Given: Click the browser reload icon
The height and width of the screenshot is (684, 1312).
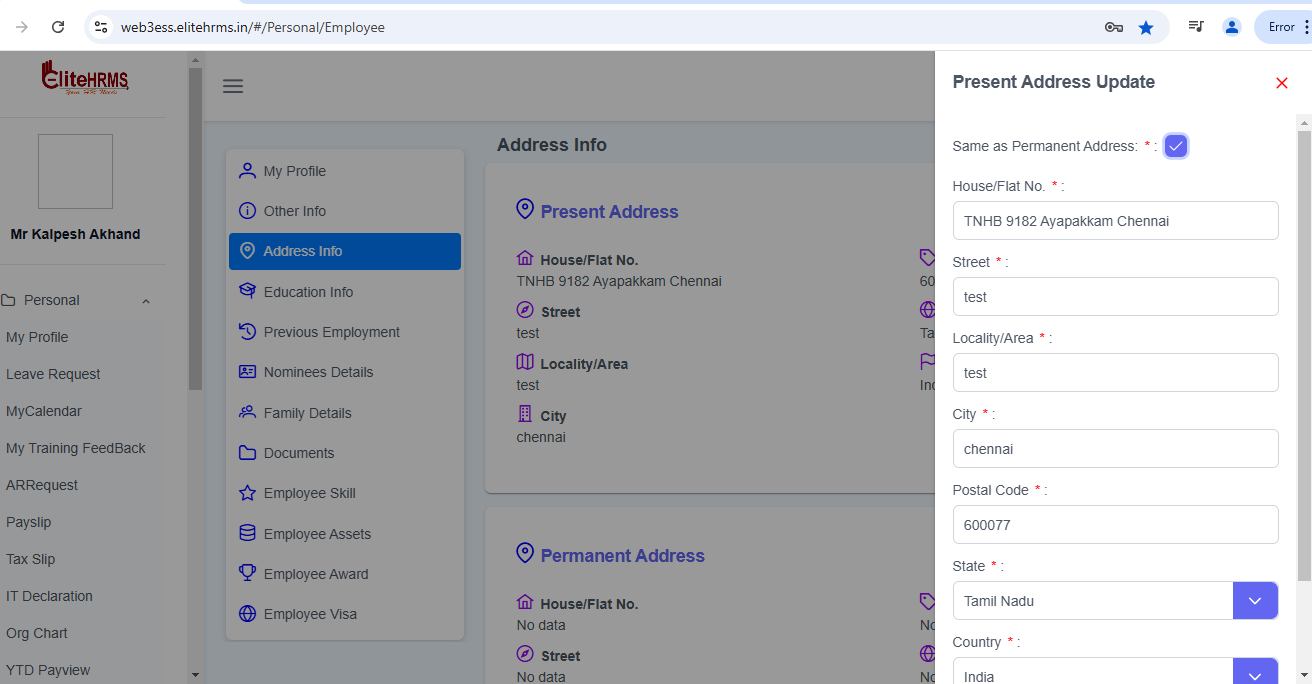Looking at the screenshot, I should pyautogui.click(x=58, y=28).
